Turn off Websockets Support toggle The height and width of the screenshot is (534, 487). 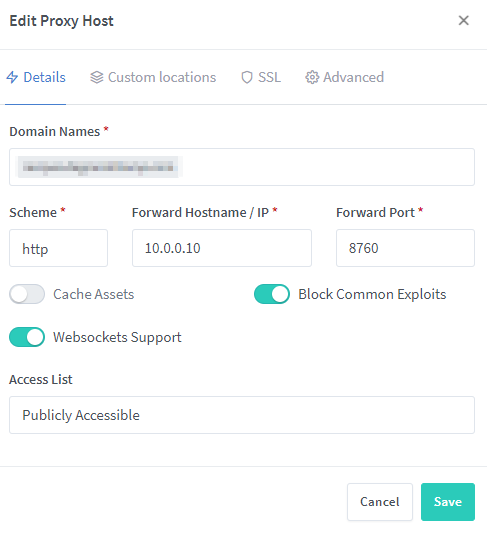[x=27, y=337]
